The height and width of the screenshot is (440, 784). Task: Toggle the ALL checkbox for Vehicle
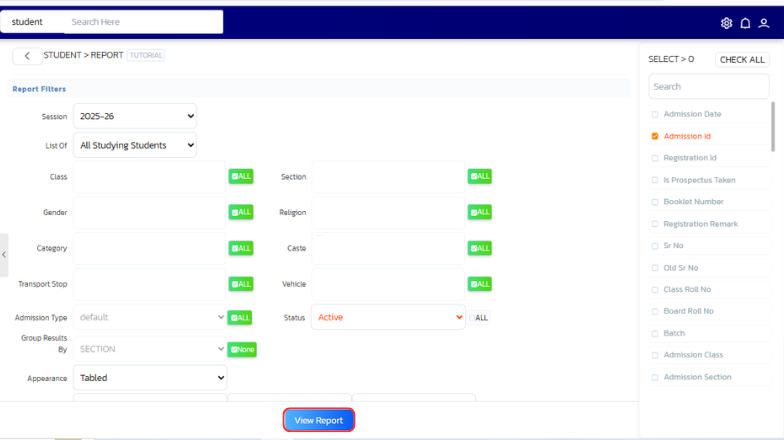click(x=480, y=284)
